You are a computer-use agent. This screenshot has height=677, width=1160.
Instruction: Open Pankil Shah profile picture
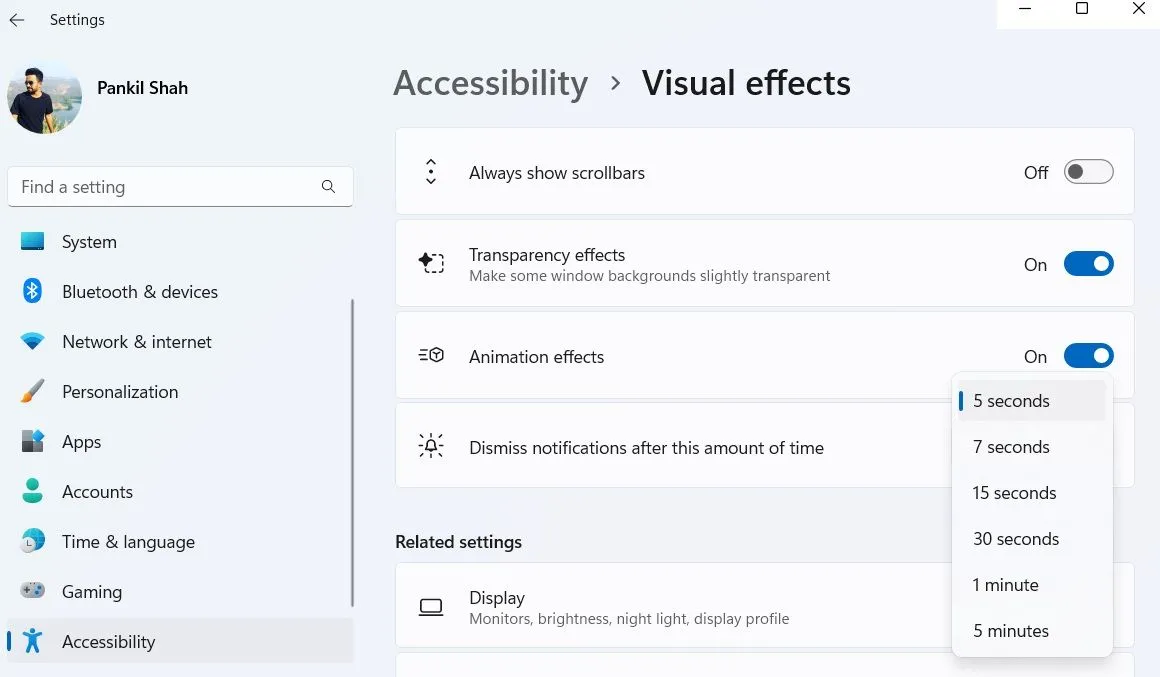(44, 97)
